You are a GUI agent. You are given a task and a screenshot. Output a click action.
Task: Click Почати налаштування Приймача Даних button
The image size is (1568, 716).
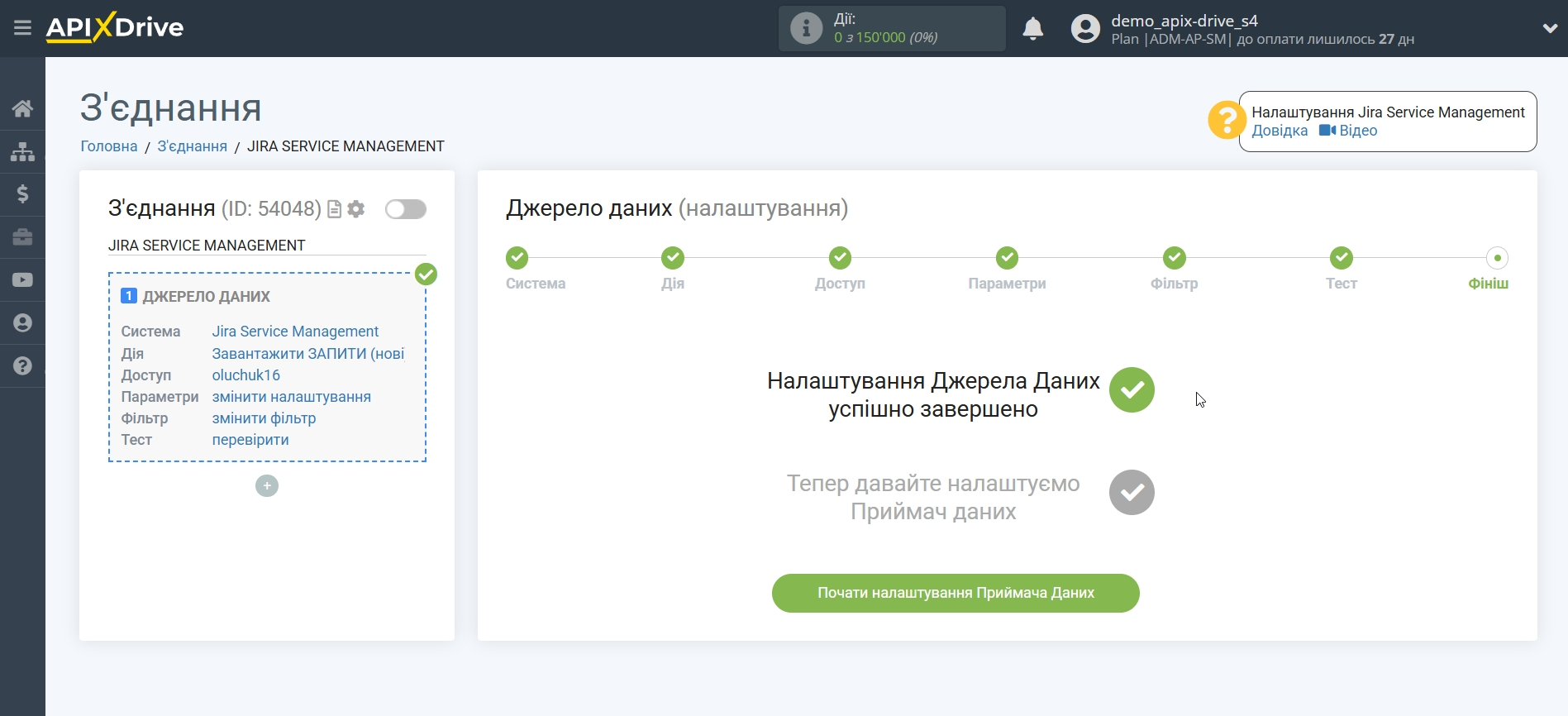956,594
